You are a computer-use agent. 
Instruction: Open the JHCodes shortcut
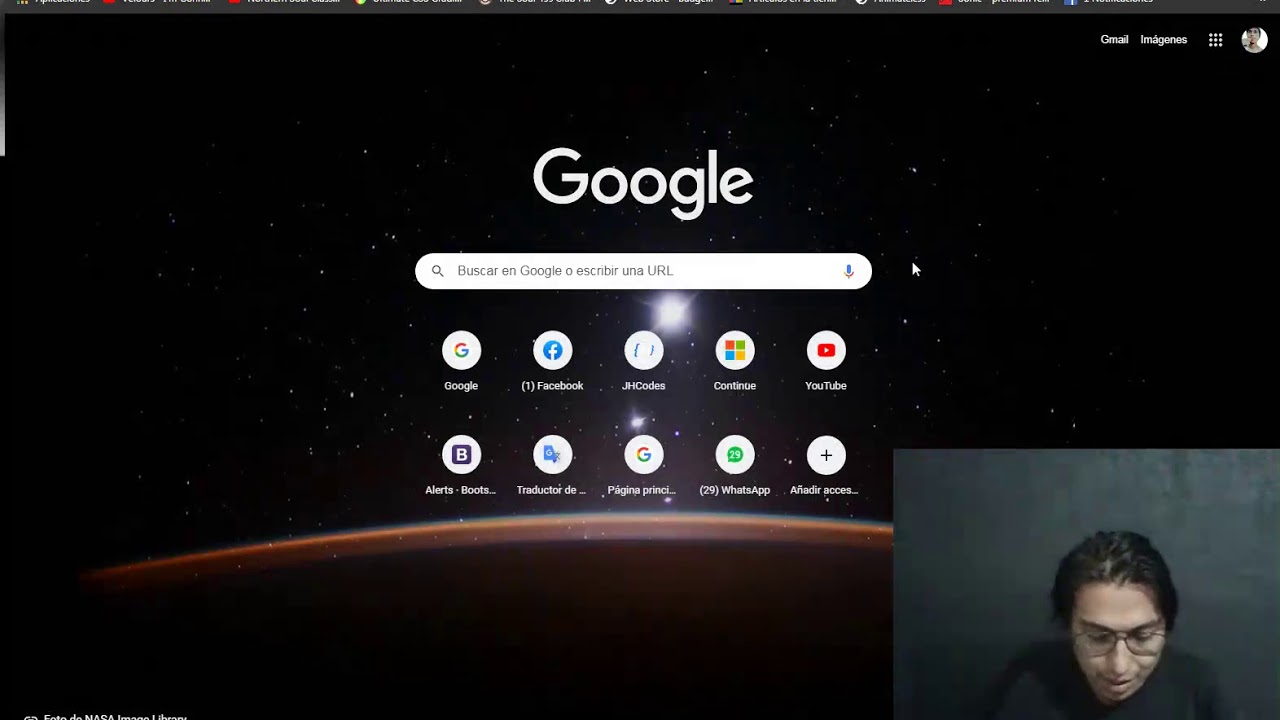643,351
